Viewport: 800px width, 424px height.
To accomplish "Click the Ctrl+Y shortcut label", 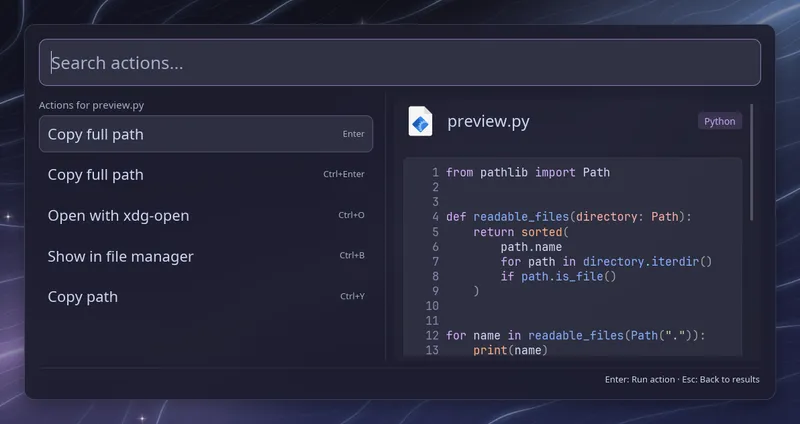I will pyautogui.click(x=353, y=296).
